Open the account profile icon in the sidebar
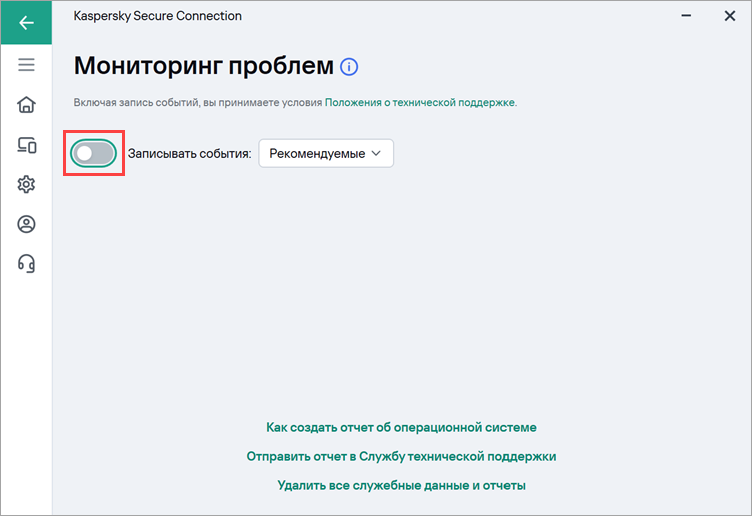752x516 pixels. [26, 224]
